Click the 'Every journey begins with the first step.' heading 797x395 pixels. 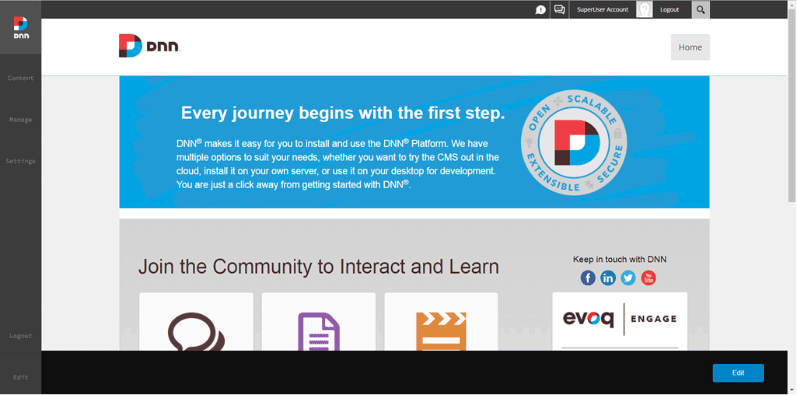tap(343, 113)
